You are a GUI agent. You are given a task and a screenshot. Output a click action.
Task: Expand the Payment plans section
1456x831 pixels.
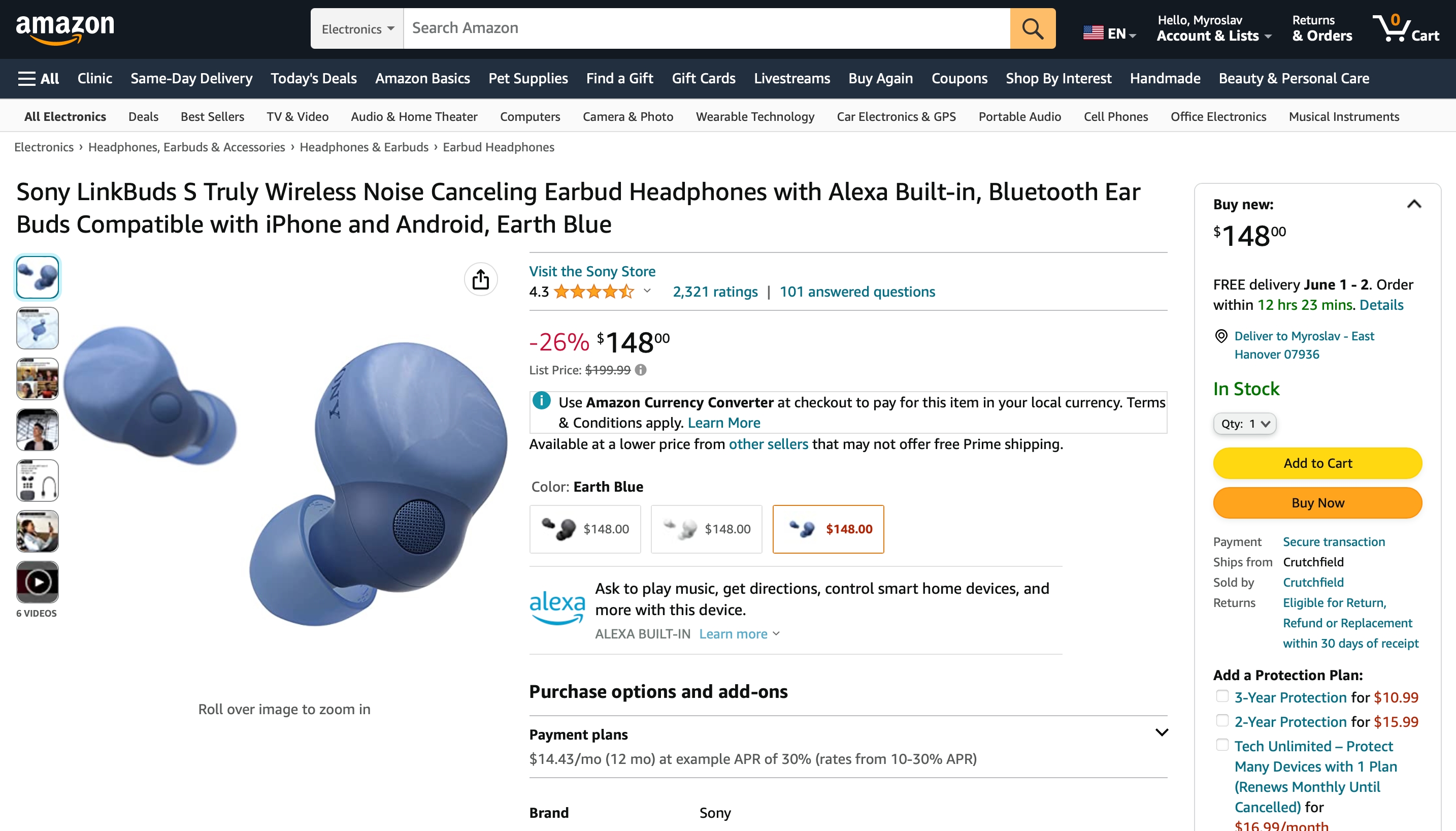(x=1161, y=732)
